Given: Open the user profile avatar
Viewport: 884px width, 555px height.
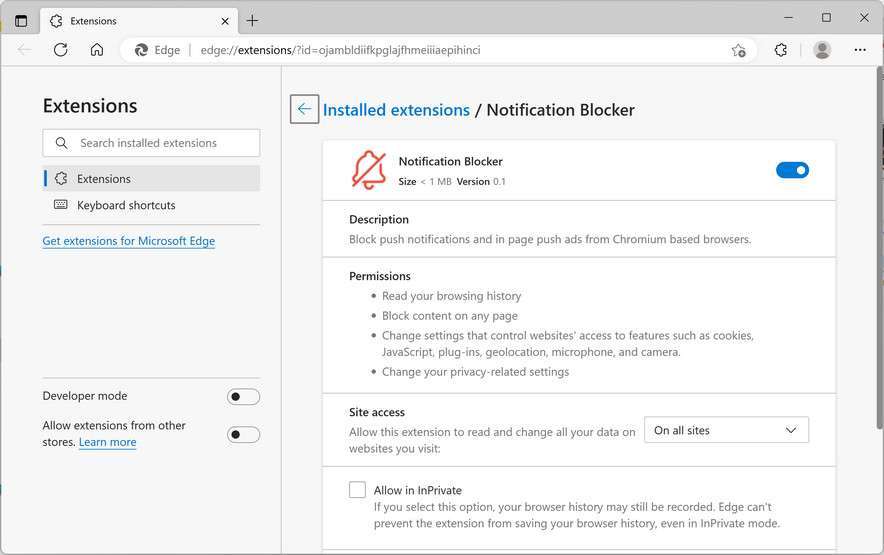Looking at the screenshot, I should pos(822,50).
